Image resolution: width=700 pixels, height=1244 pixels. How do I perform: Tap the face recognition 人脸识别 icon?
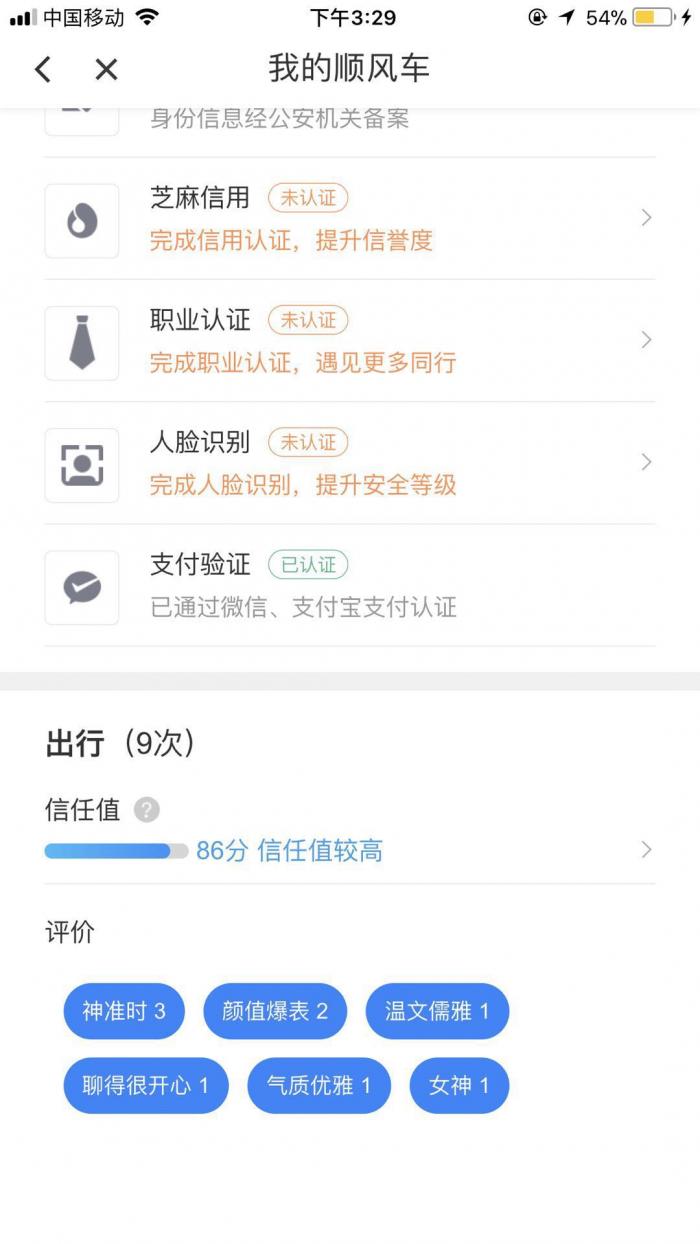[x=82, y=465]
